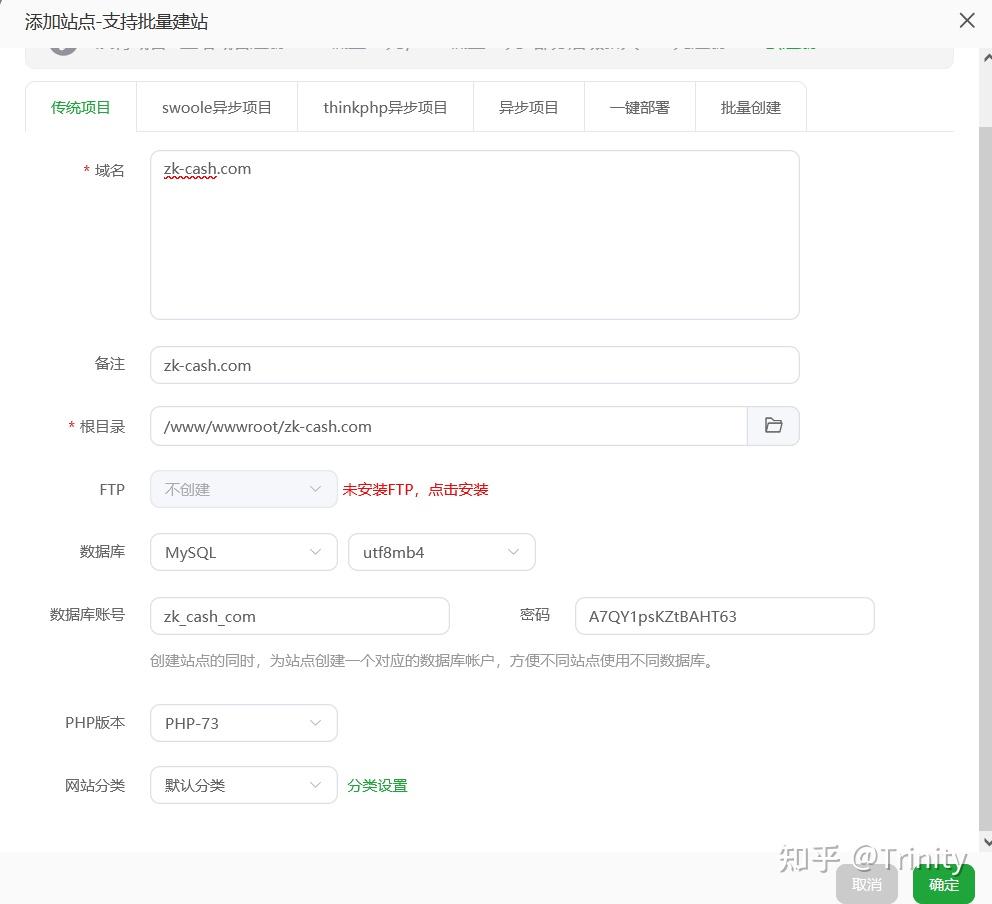This screenshot has height=904, width=992.
Task: Switch to the 批量创建 tab
Action: pos(750,106)
